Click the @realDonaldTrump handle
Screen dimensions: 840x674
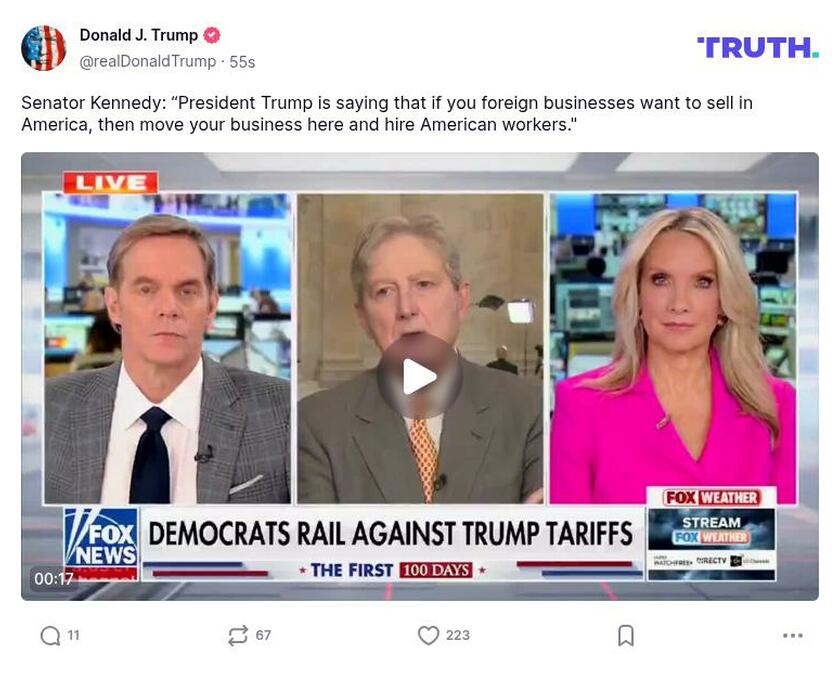[x=148, y=62]
